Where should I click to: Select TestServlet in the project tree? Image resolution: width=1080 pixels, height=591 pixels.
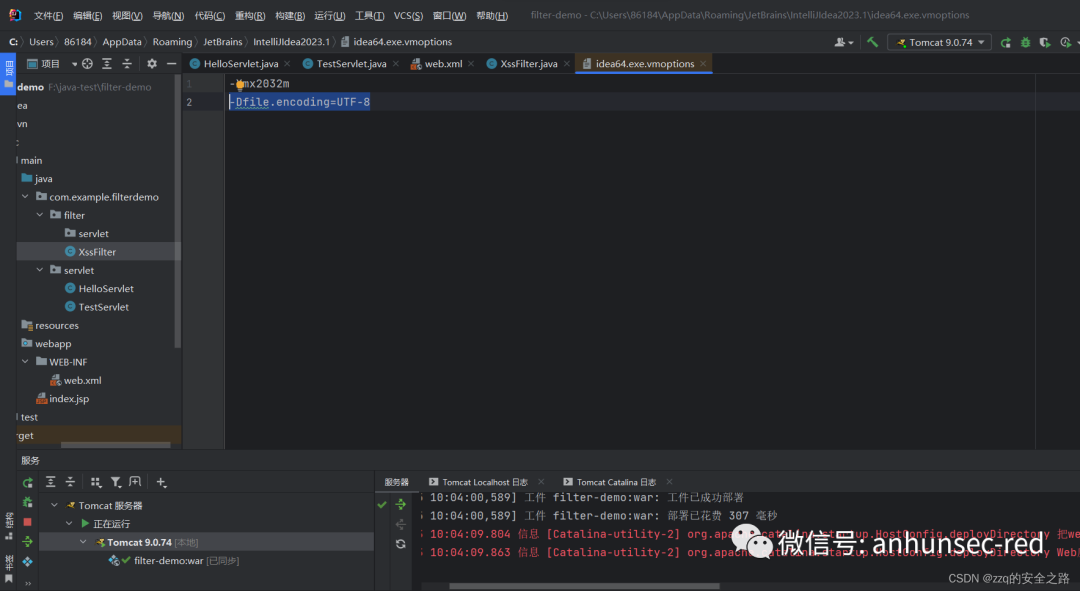coord(96,307)
